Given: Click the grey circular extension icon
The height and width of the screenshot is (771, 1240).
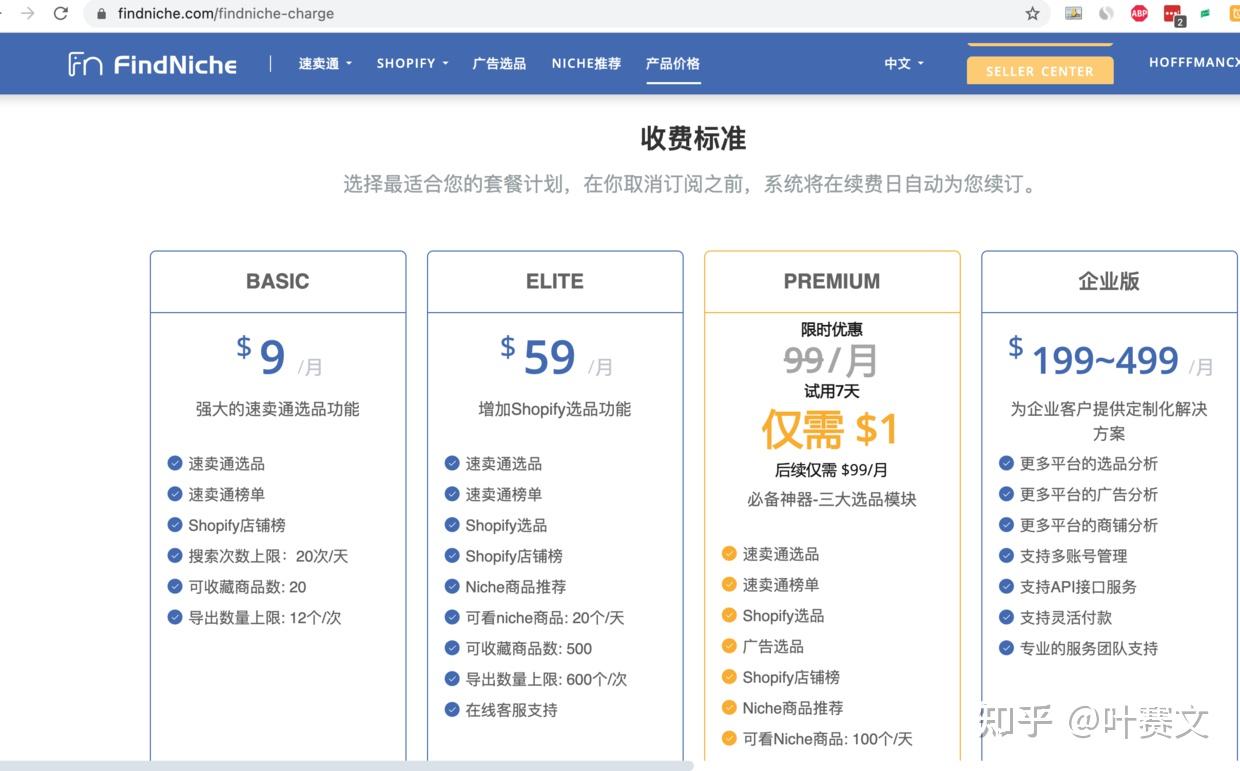Looking at the screenshot, I should coord(1105,14).
